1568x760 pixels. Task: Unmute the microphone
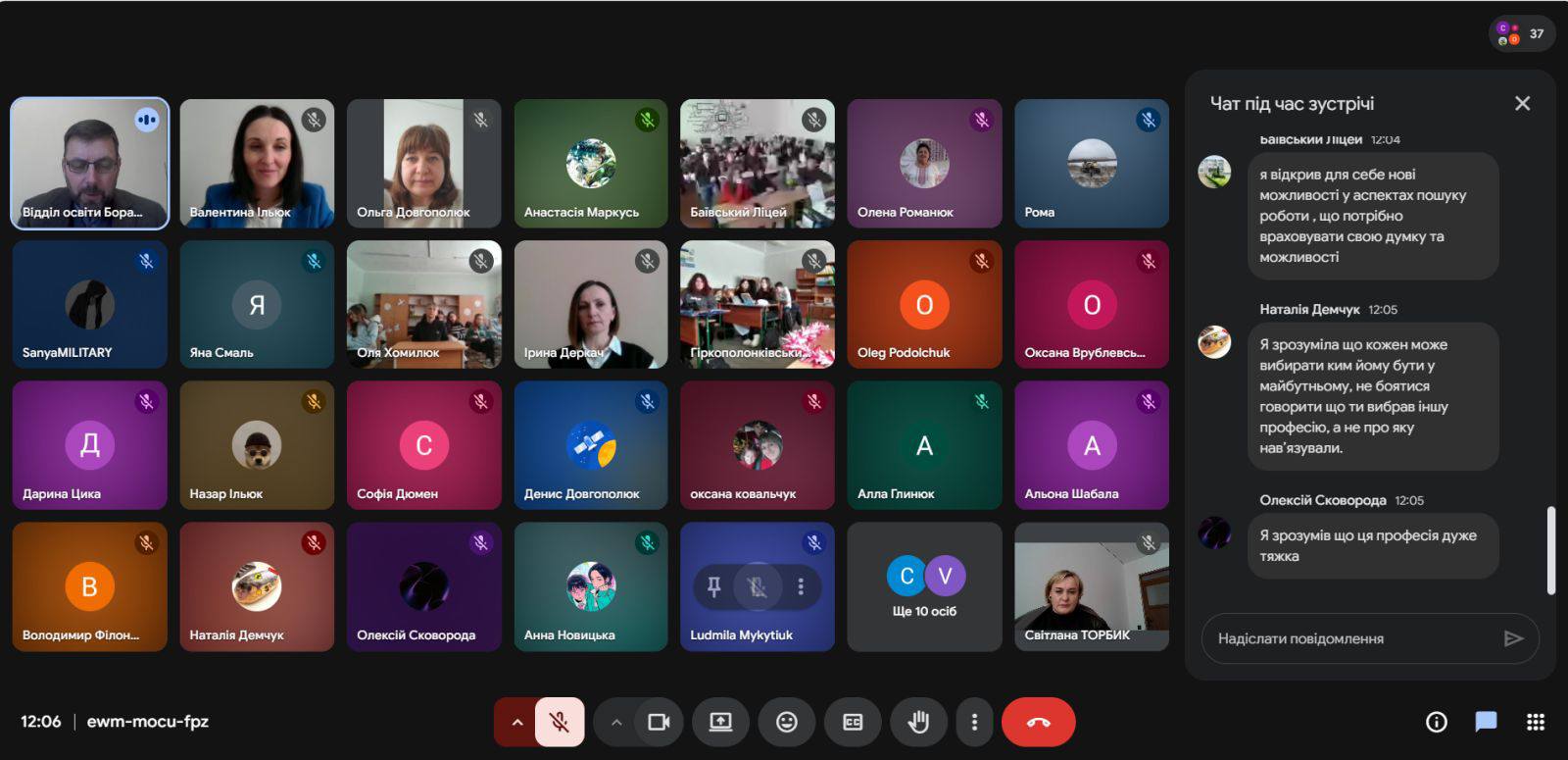560,723
